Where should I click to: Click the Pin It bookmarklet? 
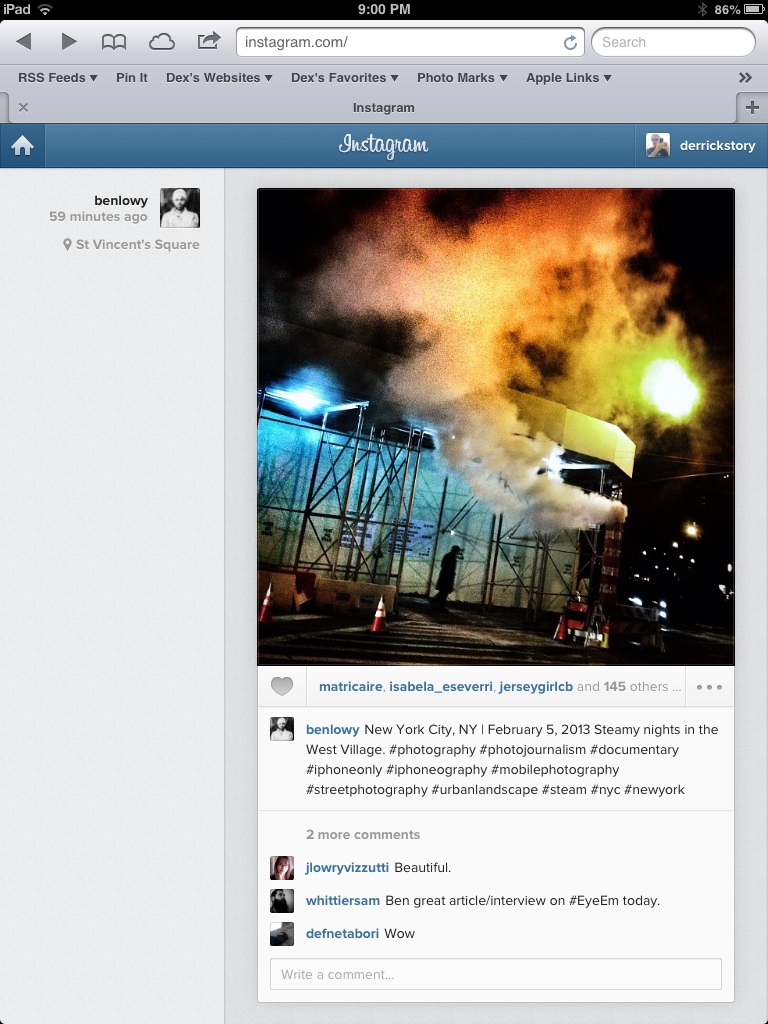click(132, 78)
